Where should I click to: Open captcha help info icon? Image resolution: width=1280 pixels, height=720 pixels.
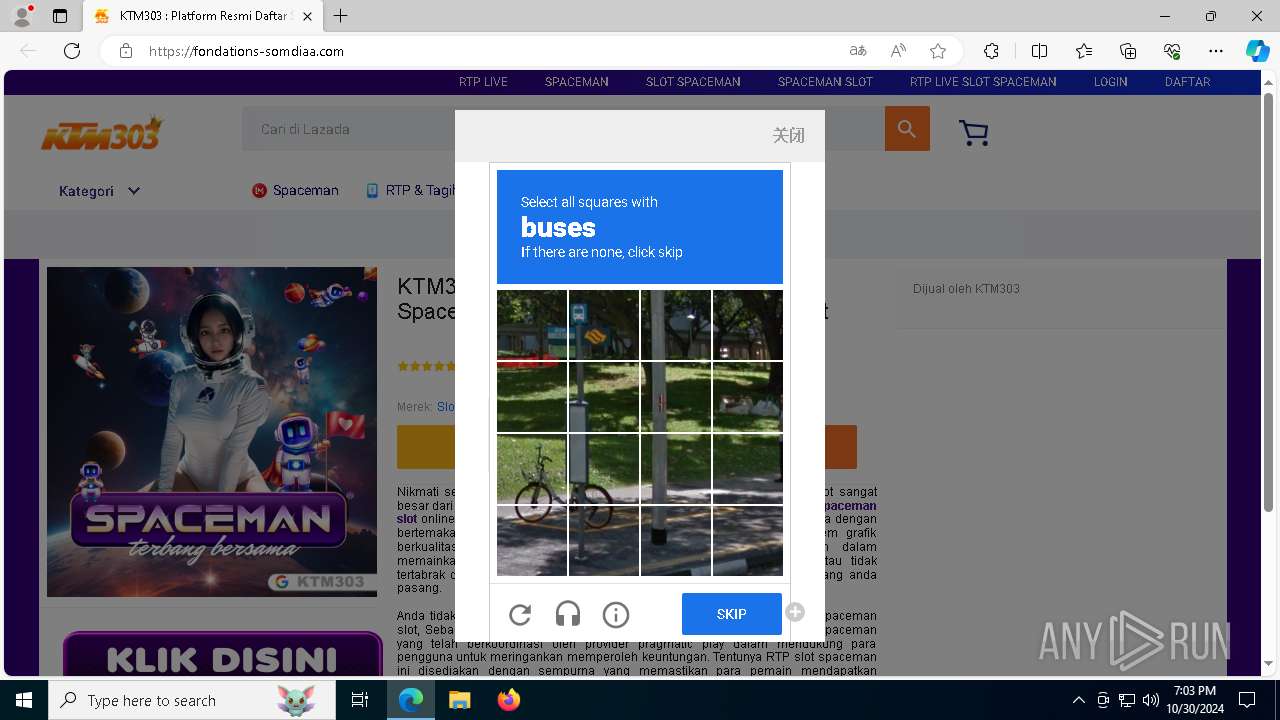[x=616, y=615]
